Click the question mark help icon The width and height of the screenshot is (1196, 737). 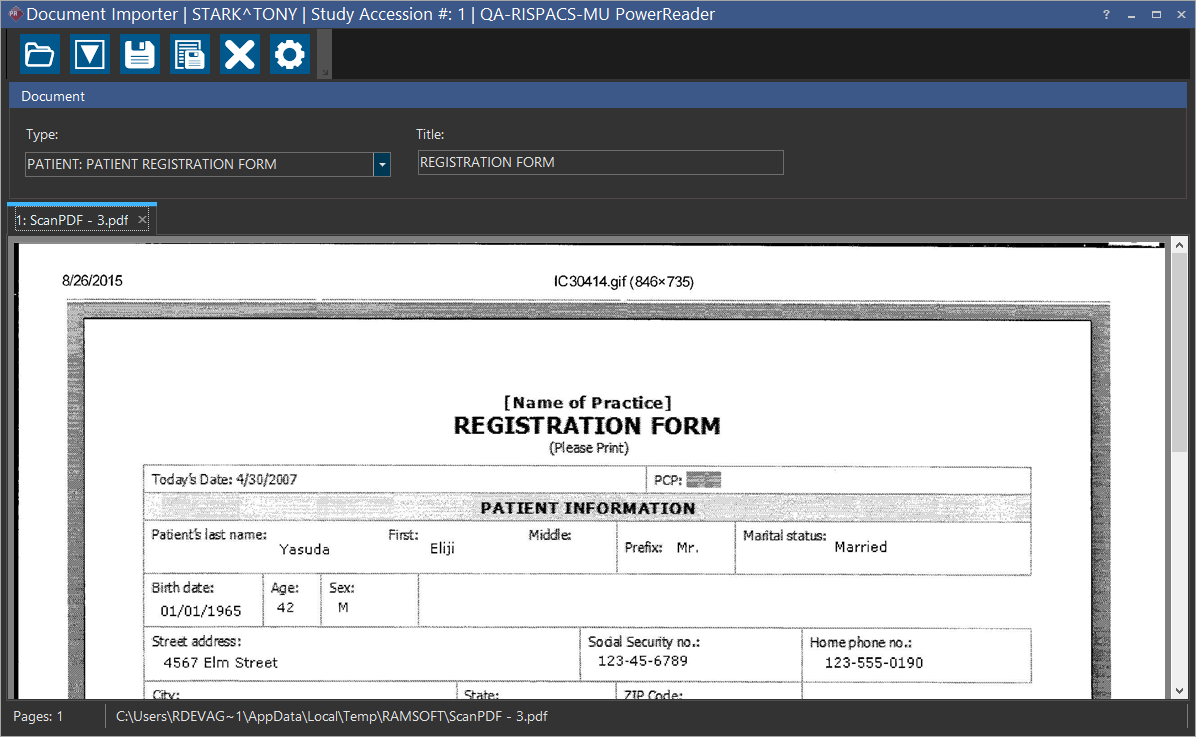pyautogui.click(x=1106, y=15)
